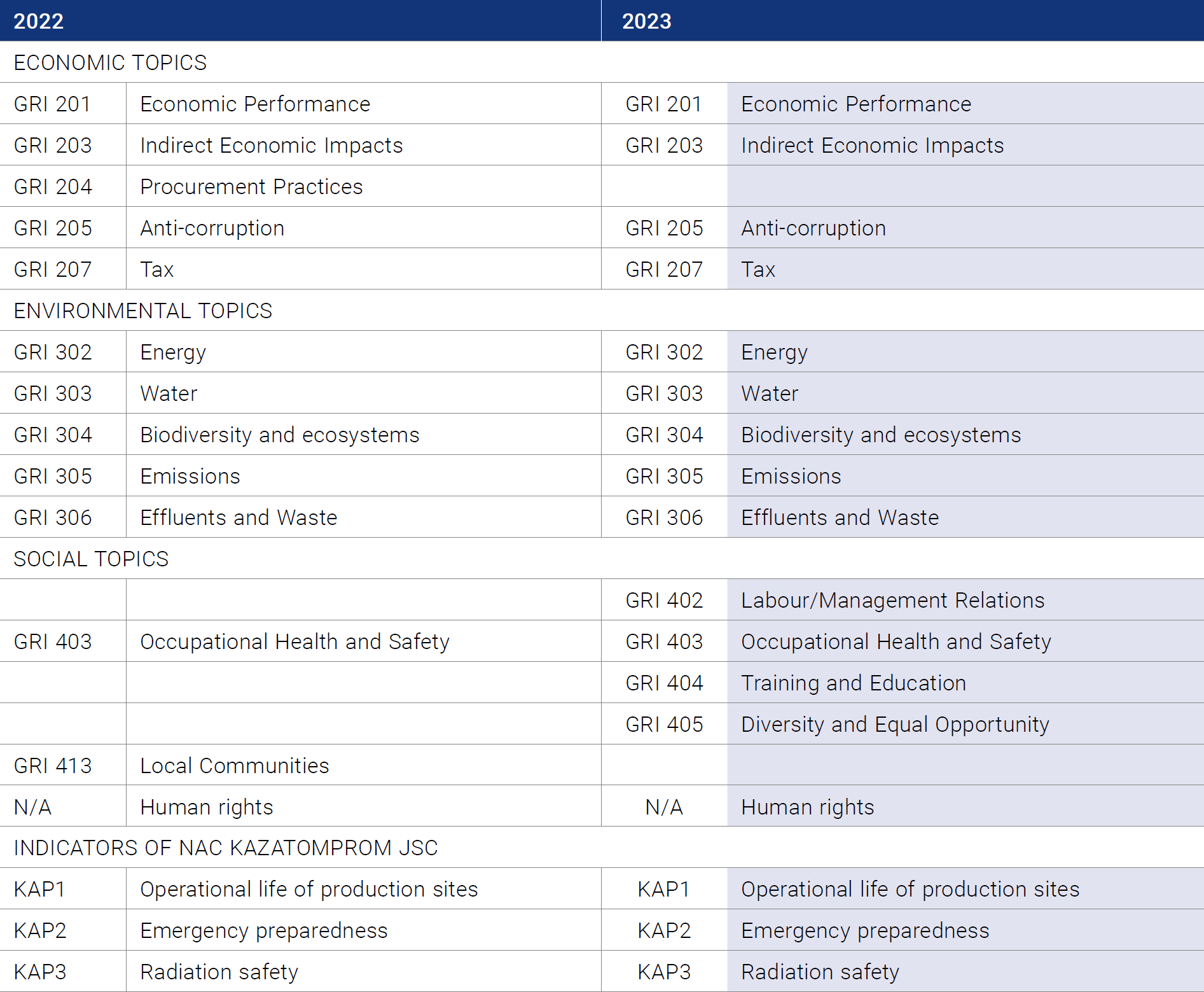Select the GRI 402 code cell
The height and width of the screenshot is (992, 1204).
click(665, 600)
